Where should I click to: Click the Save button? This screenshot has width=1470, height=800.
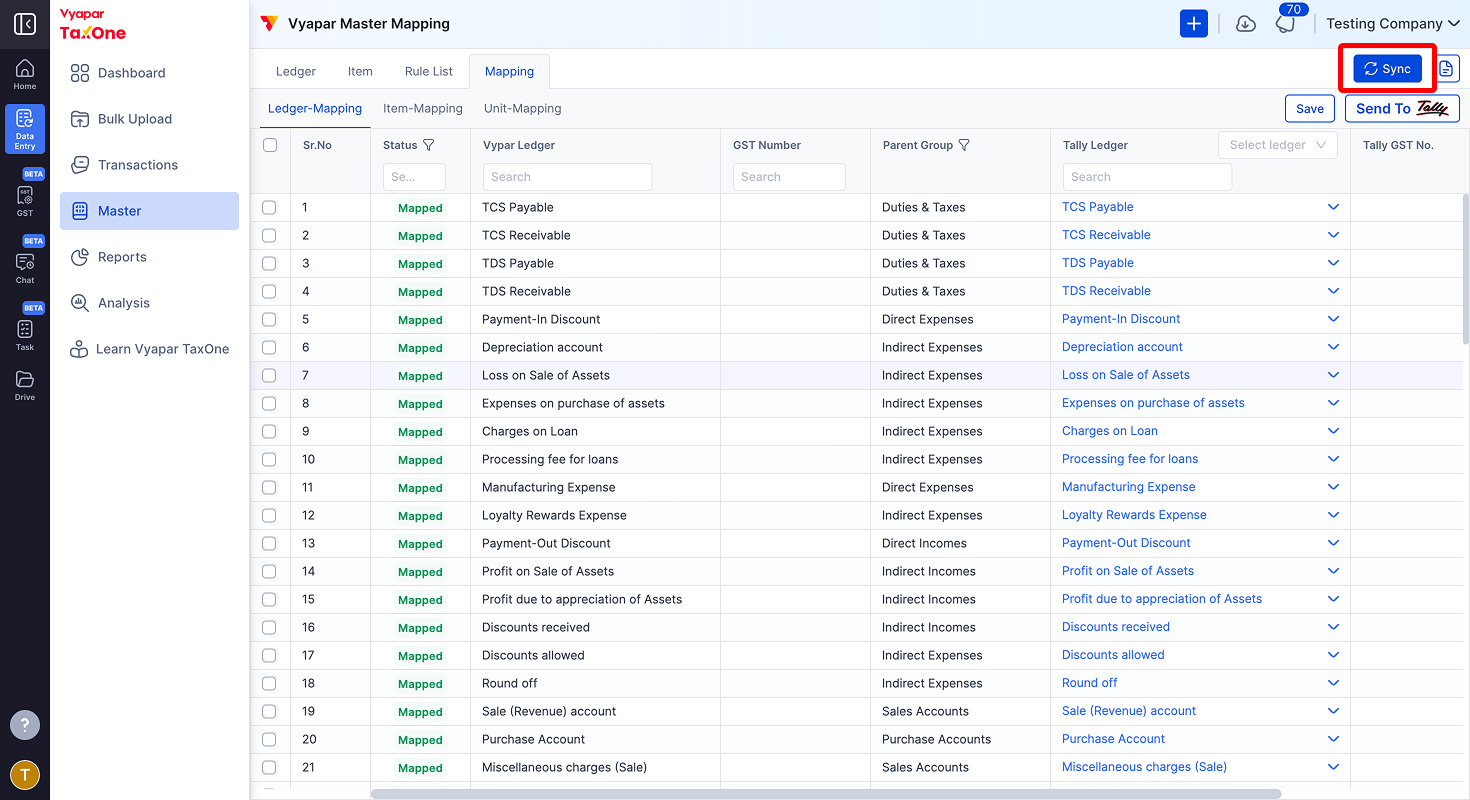pyautogui.click(x=1310, y=108)
